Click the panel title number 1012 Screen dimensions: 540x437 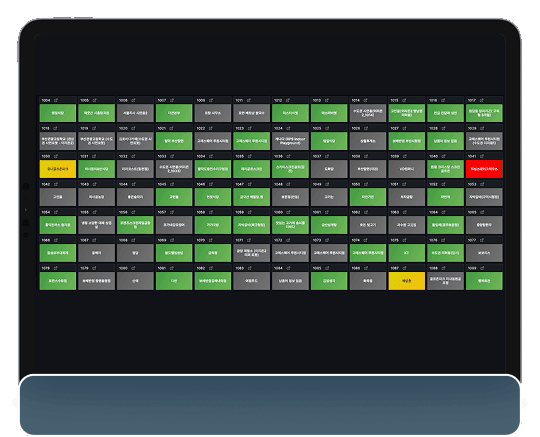(278, 100)
